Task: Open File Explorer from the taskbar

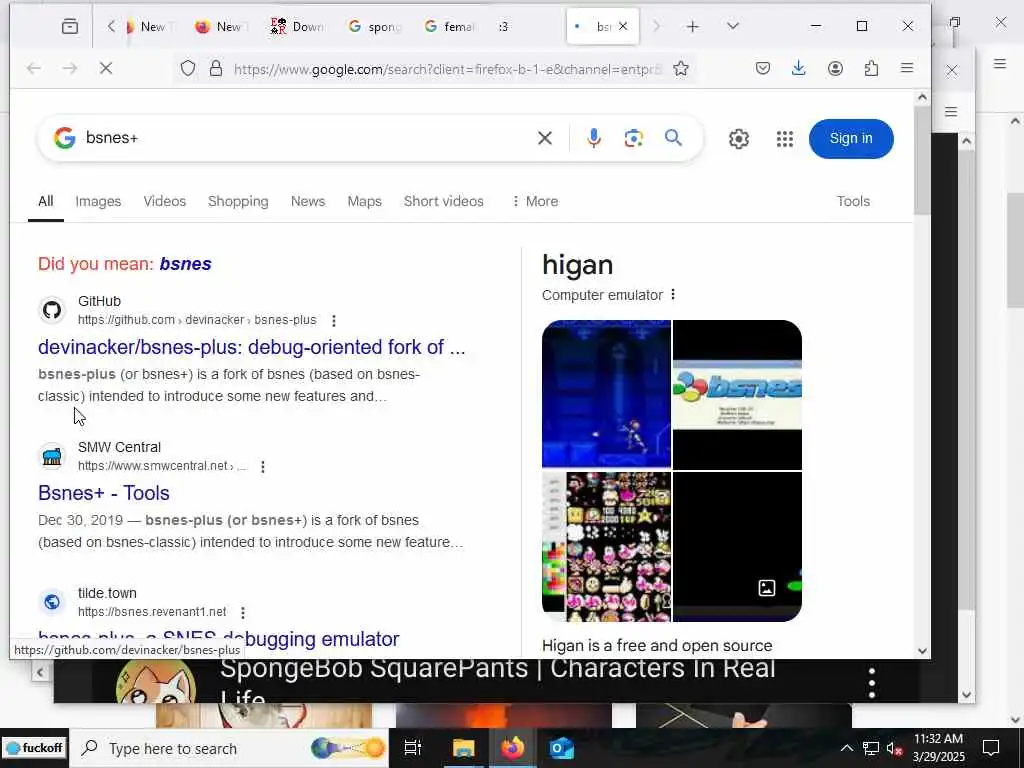Action: click(x=464, y=748)
